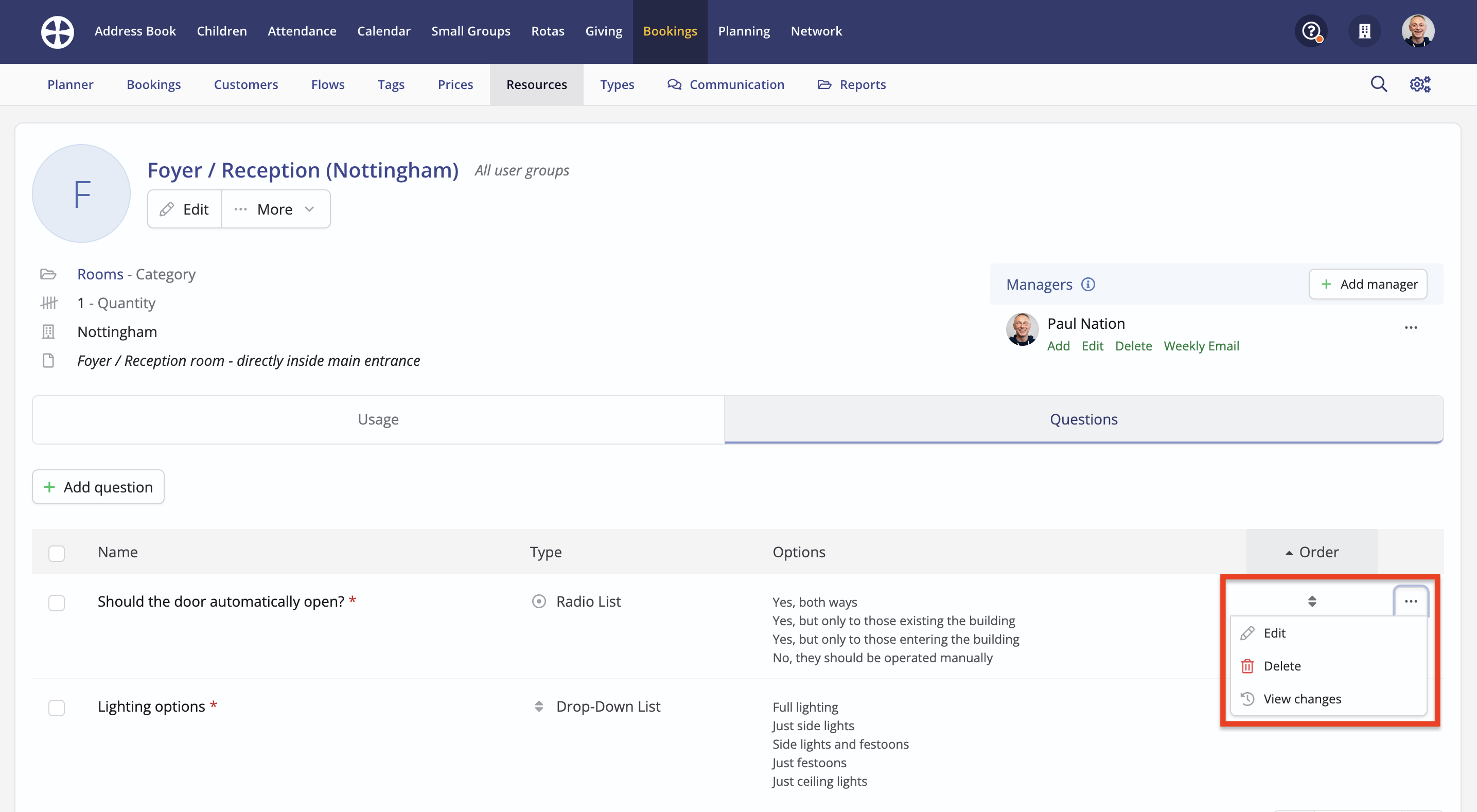This screenshot has width=1477, height=812.
Task: Toggle the door question actions menu
Action: [1411, 601]
